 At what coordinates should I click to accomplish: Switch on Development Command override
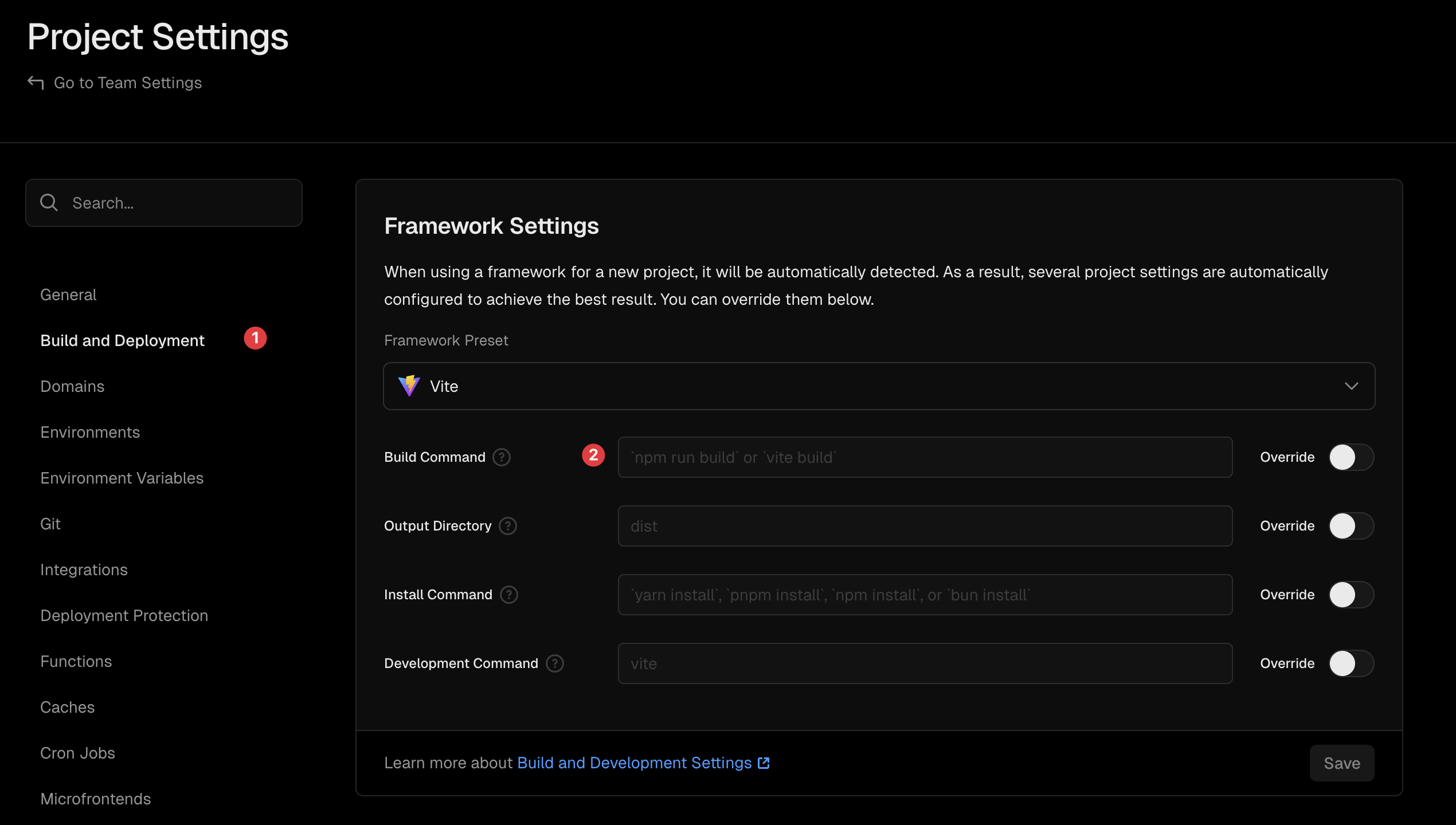tap(1351, 663)
